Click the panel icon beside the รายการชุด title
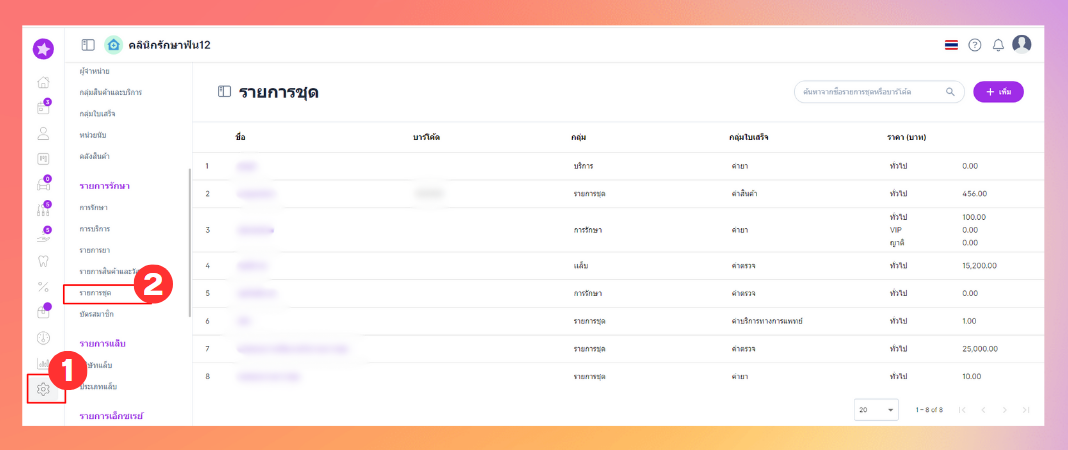This screenshot has height=450, width=1068. click(224, 91)
